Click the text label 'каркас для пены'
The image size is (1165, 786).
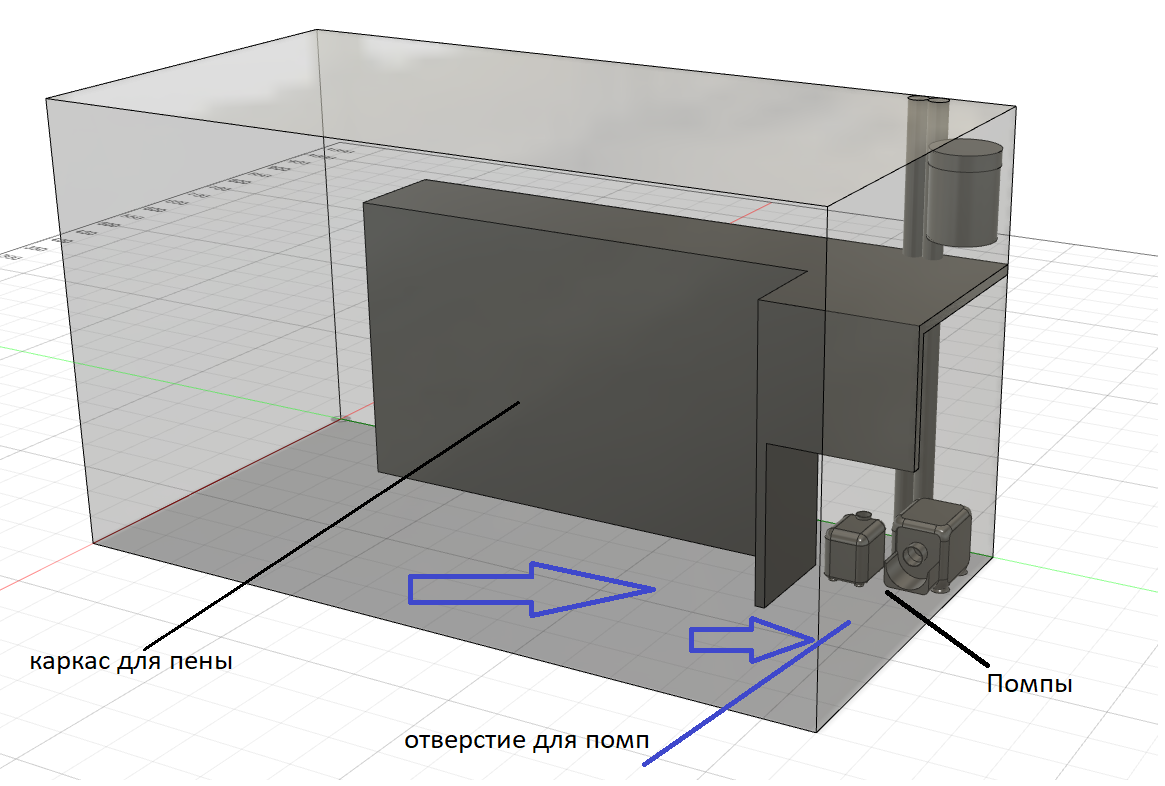132,660
